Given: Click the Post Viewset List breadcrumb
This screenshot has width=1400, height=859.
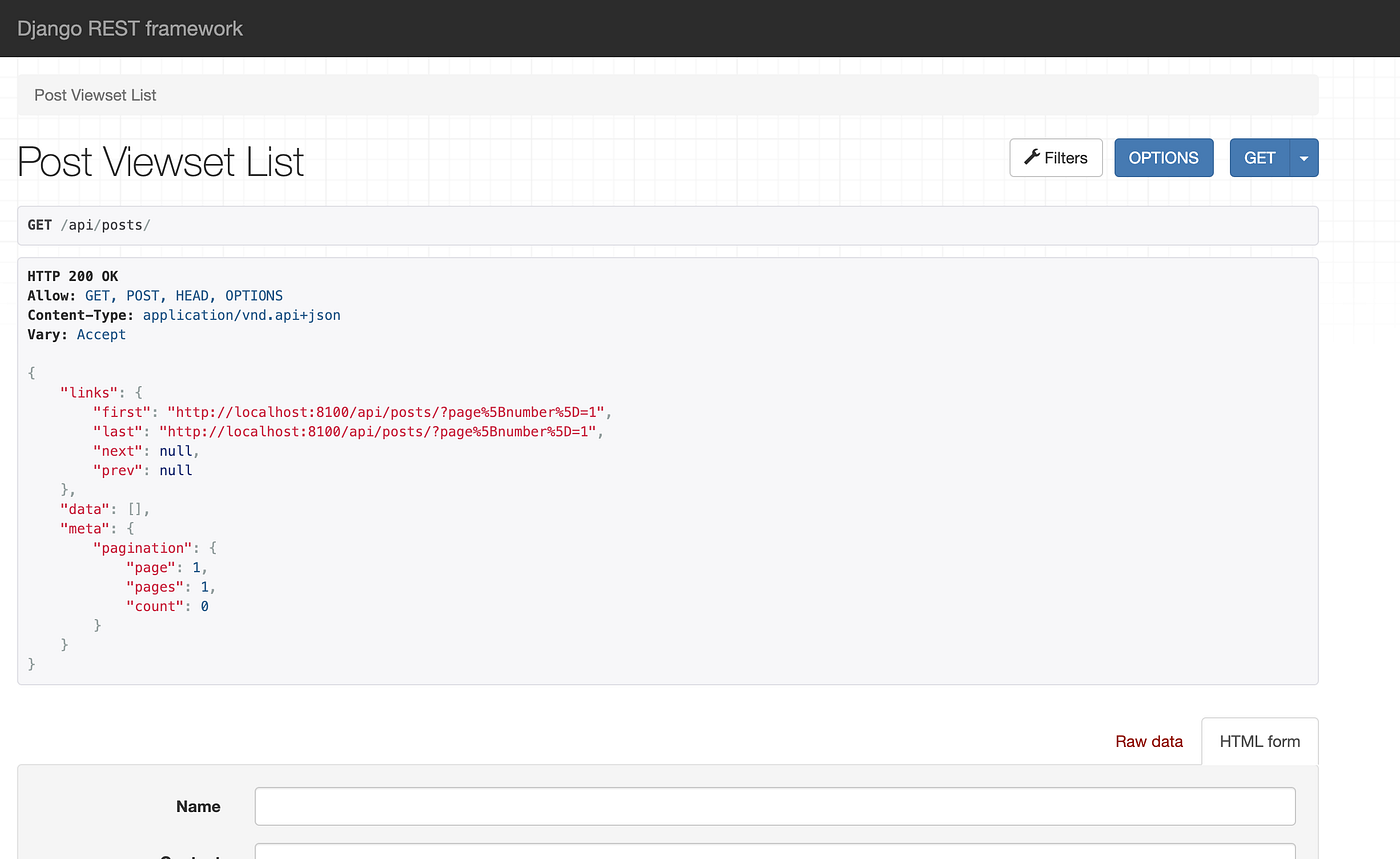Looking at the screenshot, I should pos(95,94).
